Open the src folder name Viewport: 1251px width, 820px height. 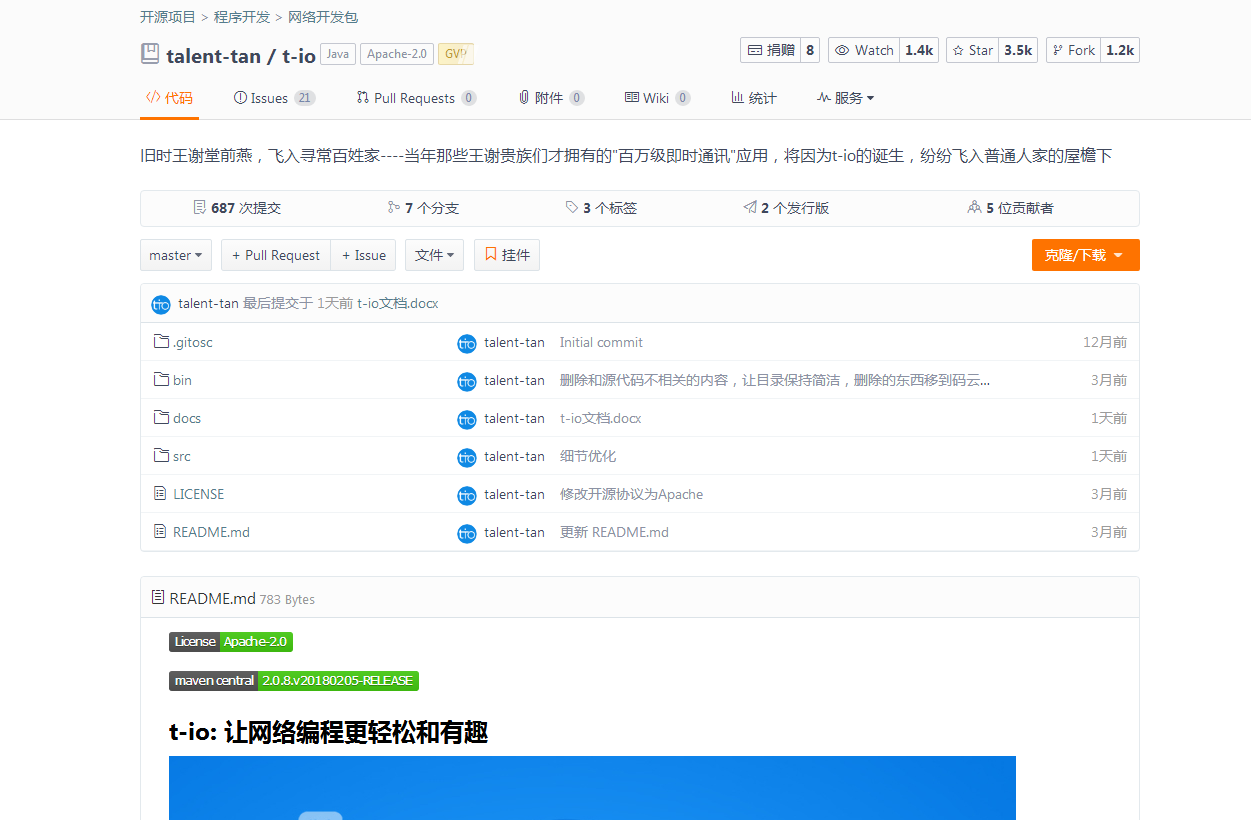pos(182,456)
